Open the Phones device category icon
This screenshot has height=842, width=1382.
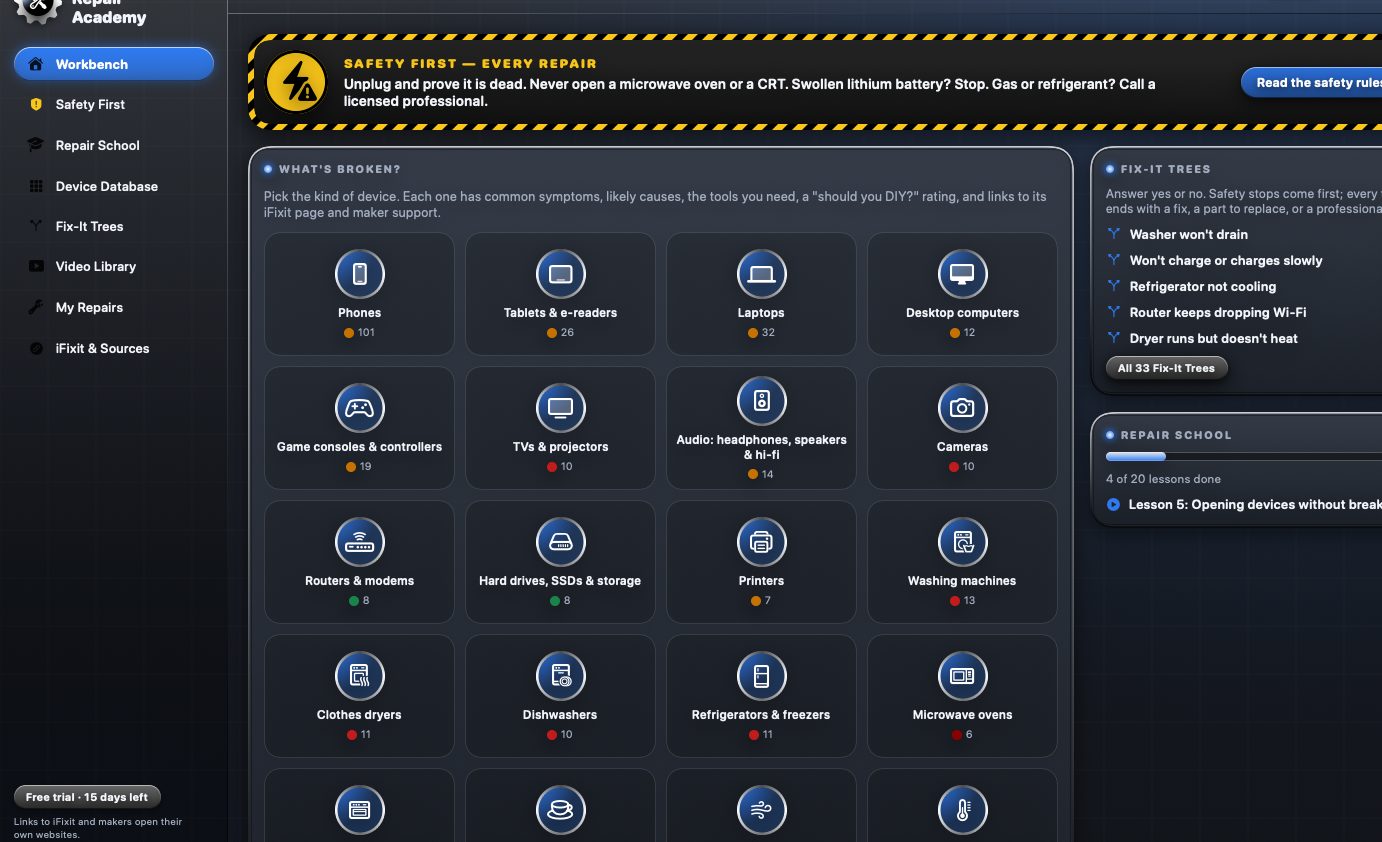(360, 274)
